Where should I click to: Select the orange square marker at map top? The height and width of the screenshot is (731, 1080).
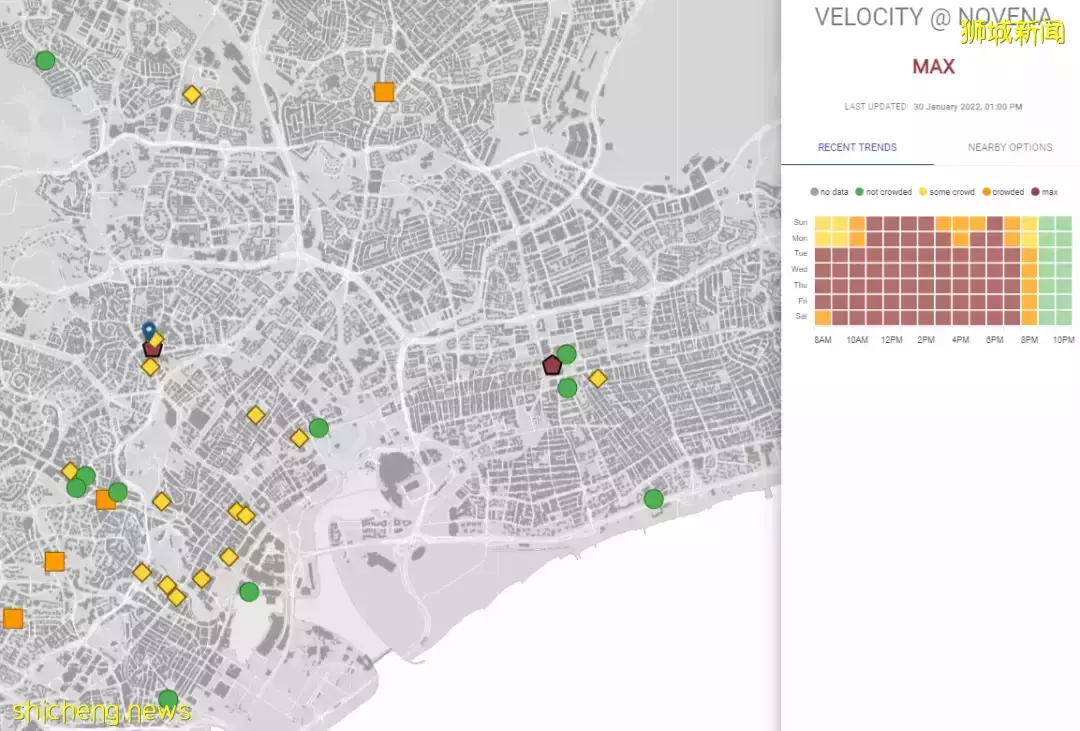pos(384,92)
